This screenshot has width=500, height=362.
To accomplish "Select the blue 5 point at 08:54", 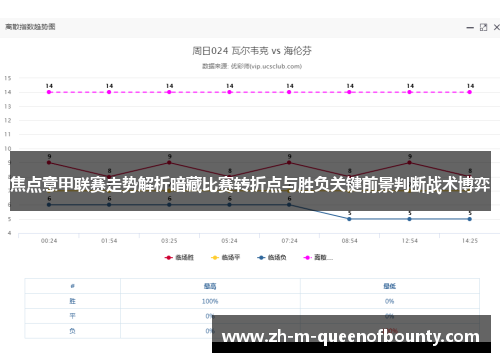I will click(x=349, y=219).
